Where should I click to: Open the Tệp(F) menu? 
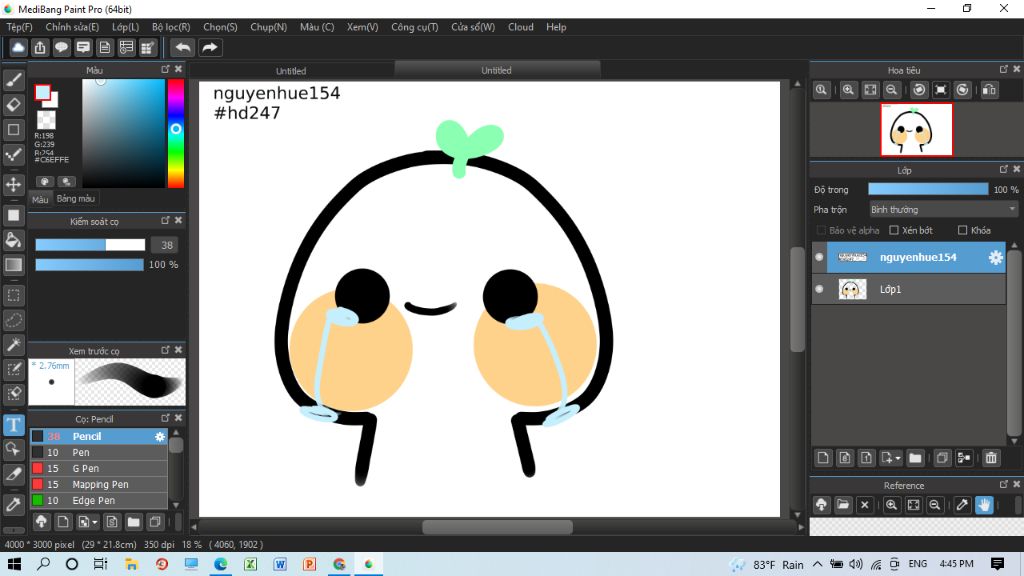click(20, 27)
